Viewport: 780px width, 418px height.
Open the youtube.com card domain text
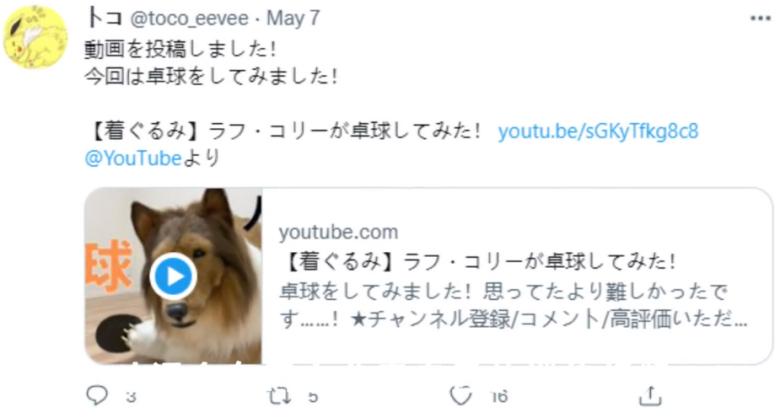tap(338, 232)
